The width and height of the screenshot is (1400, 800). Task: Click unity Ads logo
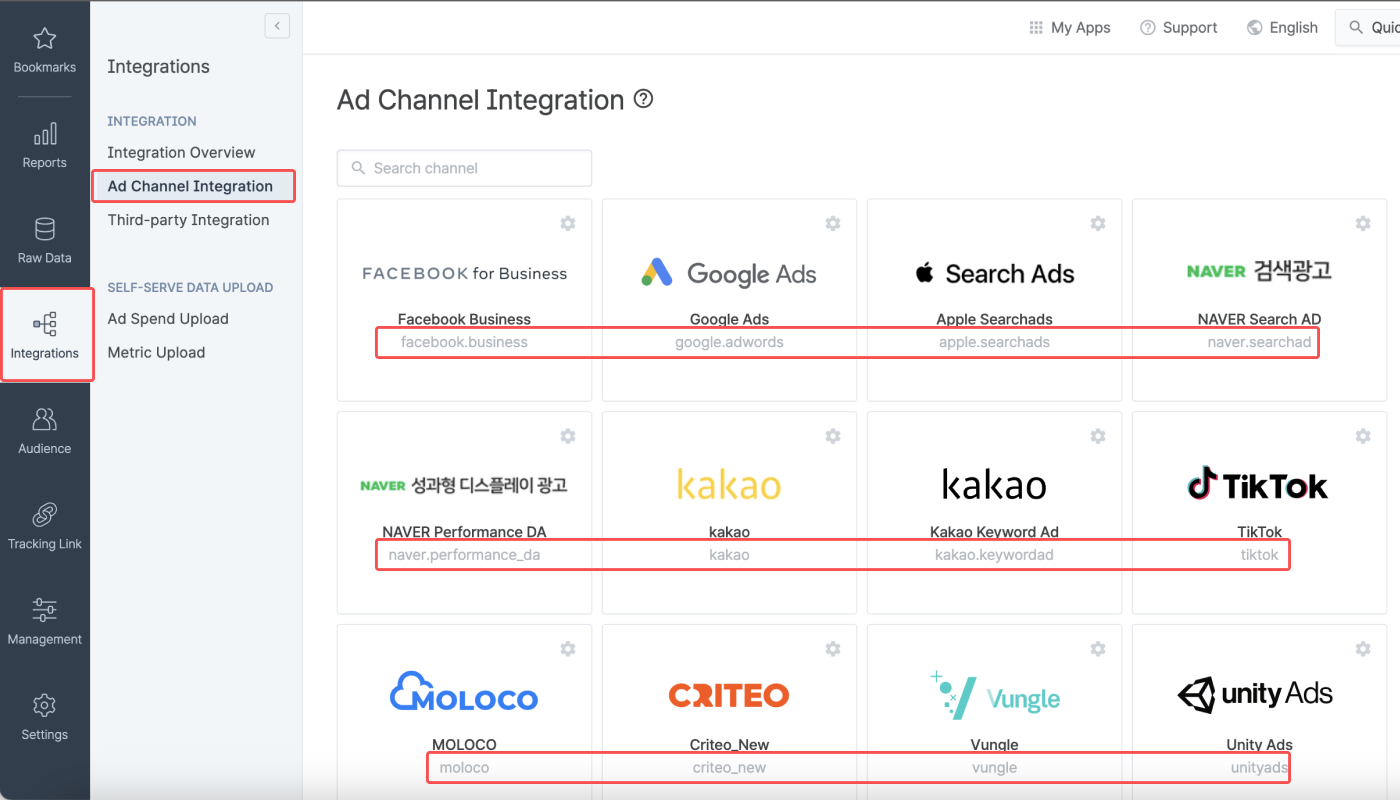pos(1255,693)
